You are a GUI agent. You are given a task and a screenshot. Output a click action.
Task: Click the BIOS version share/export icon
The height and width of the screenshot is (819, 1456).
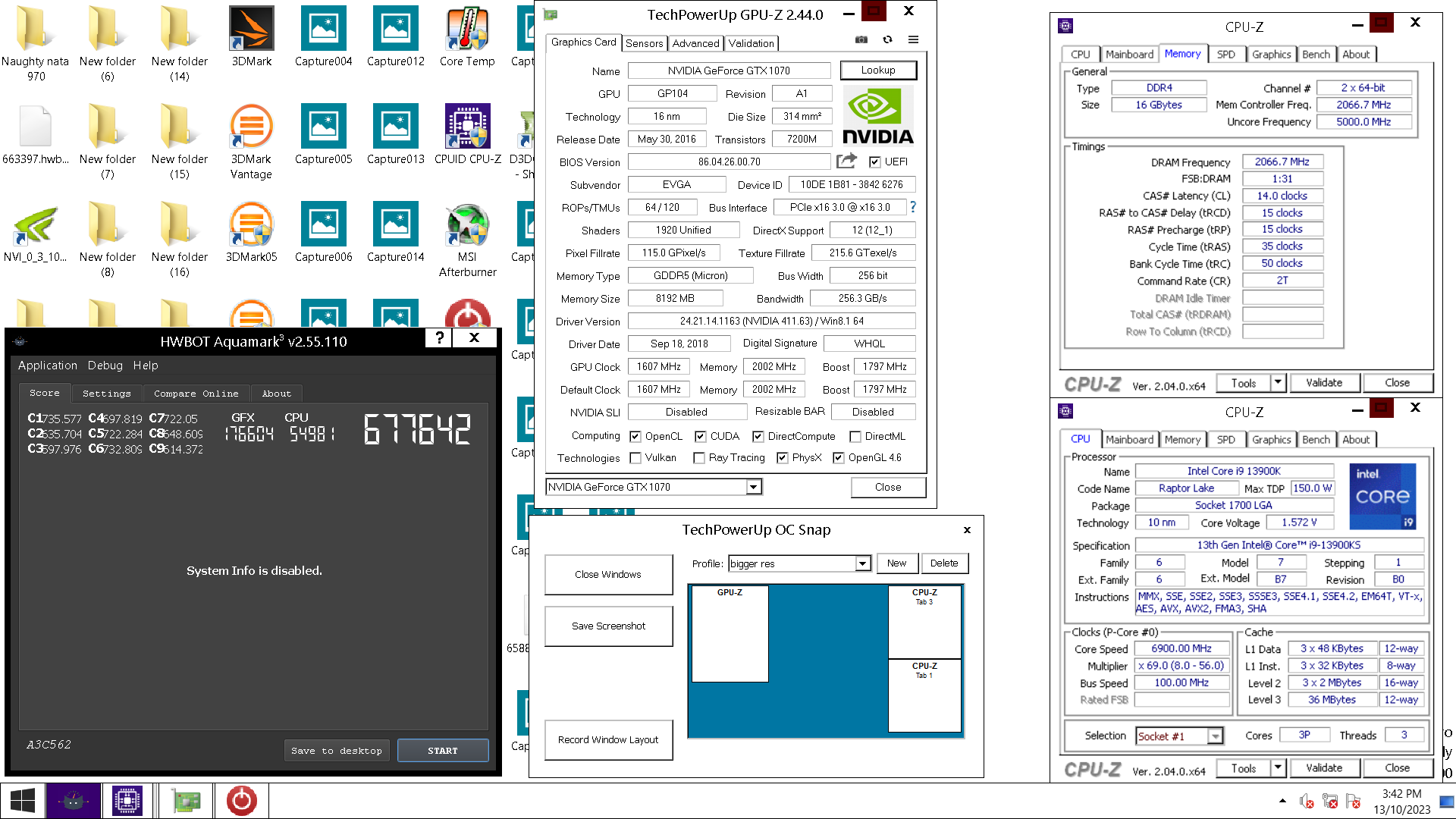coord(846,161)
